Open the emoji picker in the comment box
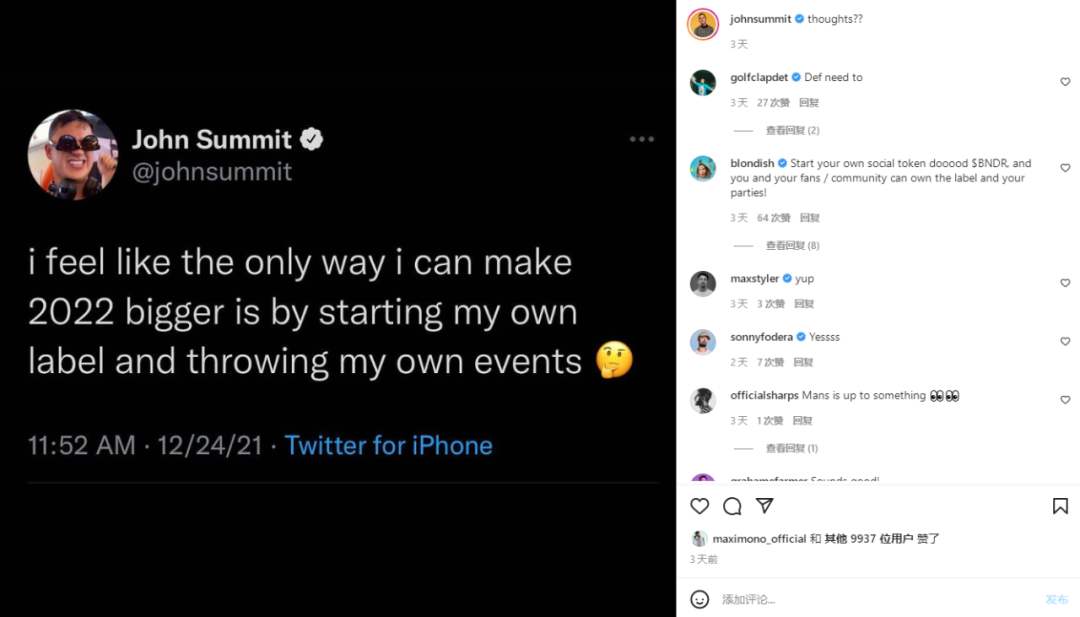This screenshot has height=617, width=1080. [x=700, y=599]
